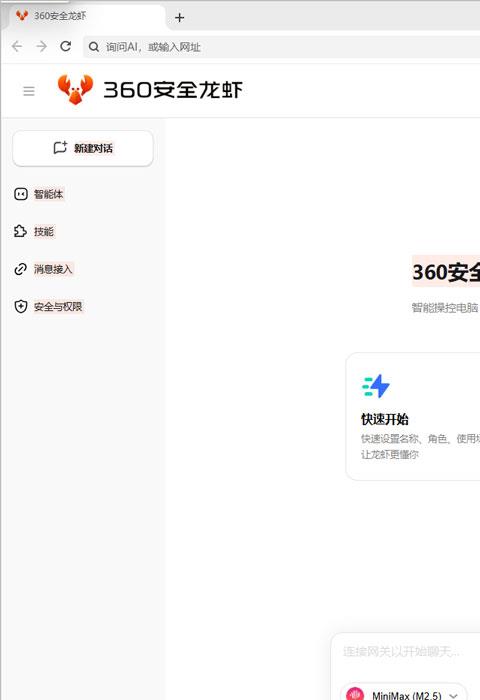Click the browser forward arrow
This screenshot has height=700, width=480.
point(42,46)
